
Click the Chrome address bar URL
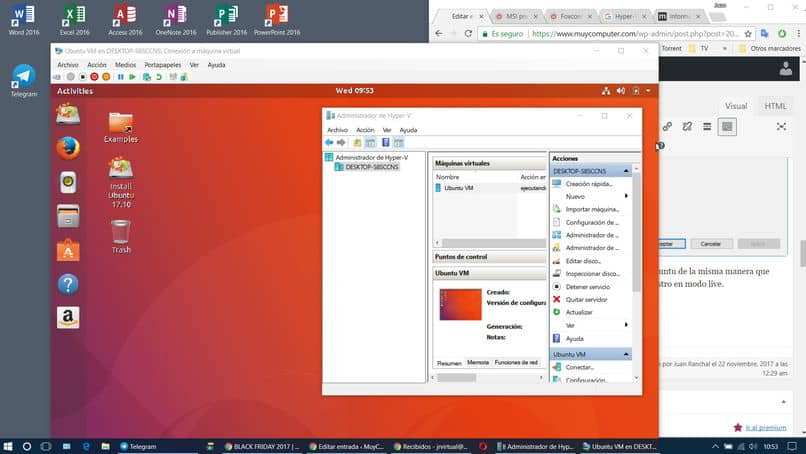pyautogui.click(x=635, y=34)
